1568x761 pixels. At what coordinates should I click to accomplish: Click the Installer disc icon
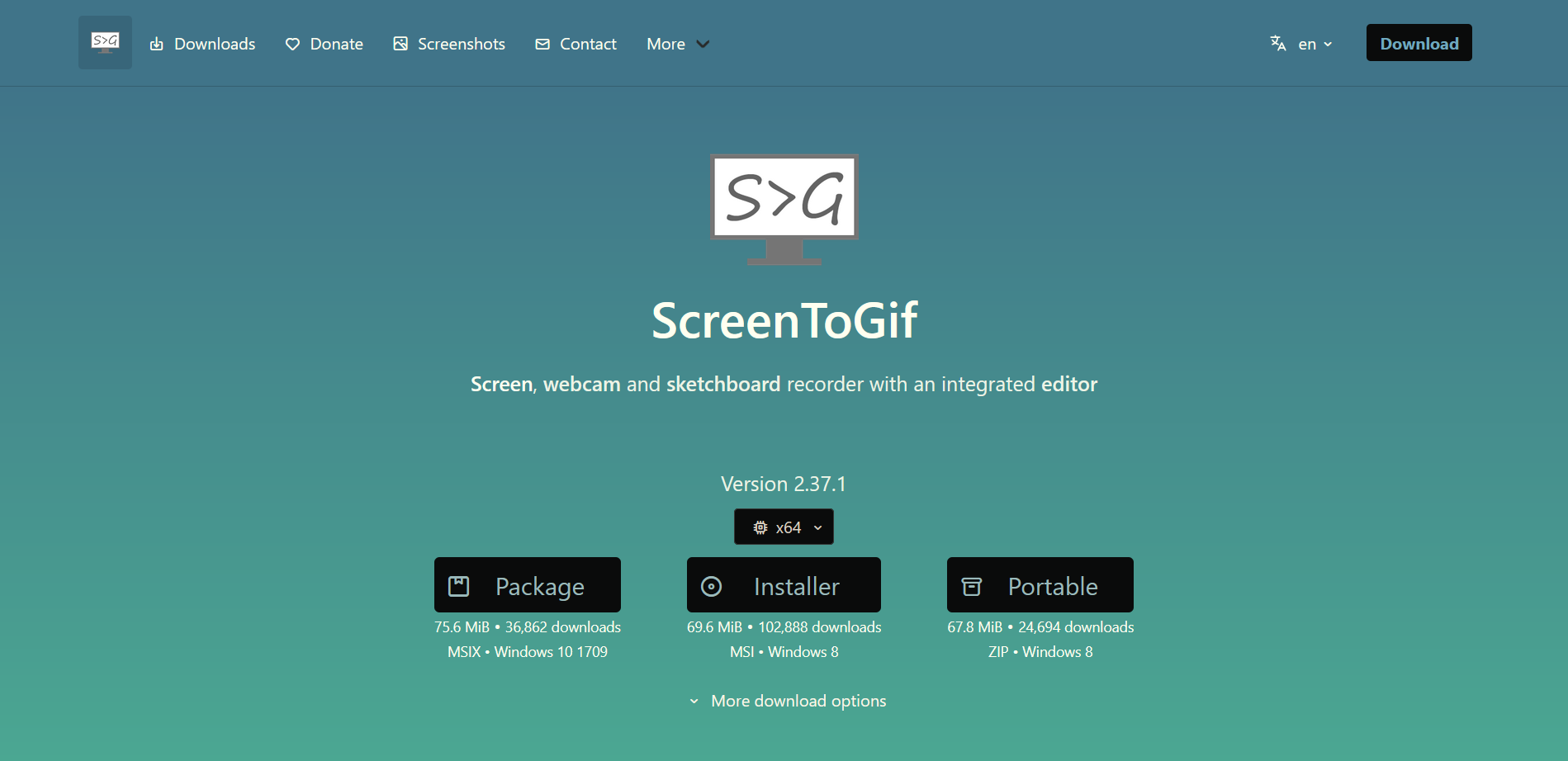(x=711, y=586)
